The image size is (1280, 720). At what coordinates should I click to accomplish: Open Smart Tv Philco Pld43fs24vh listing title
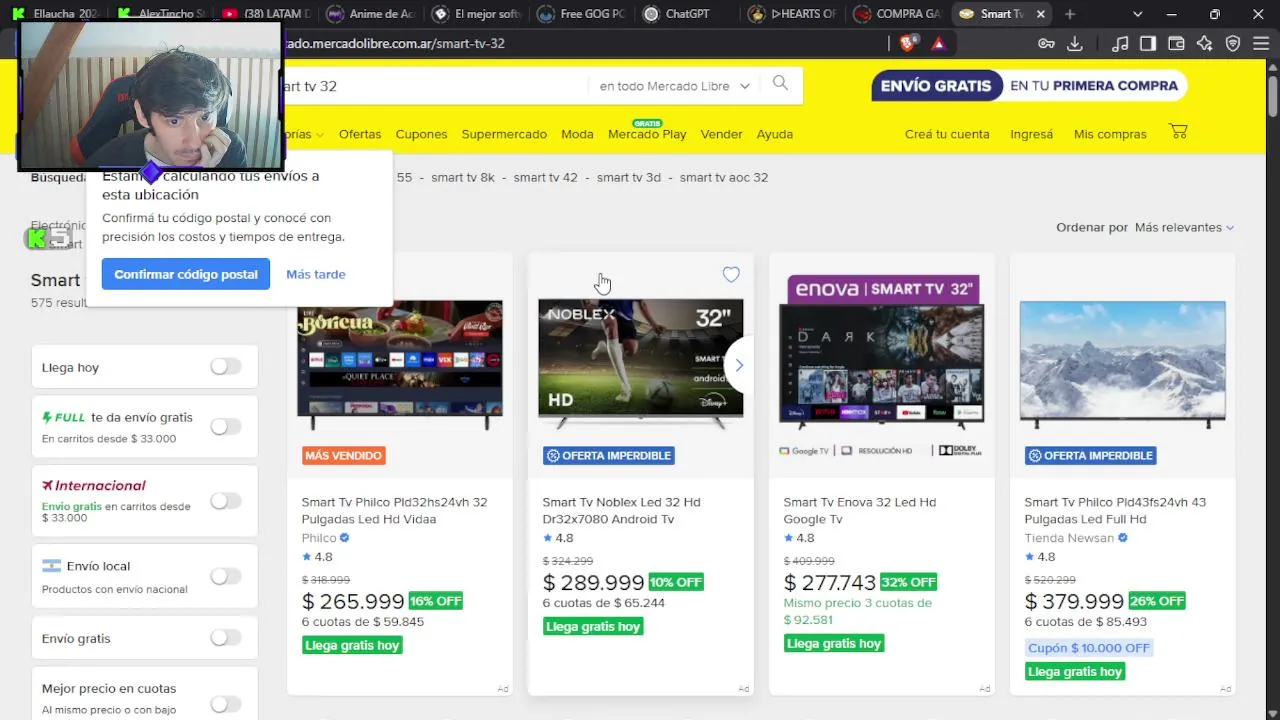coord(1115,510)
